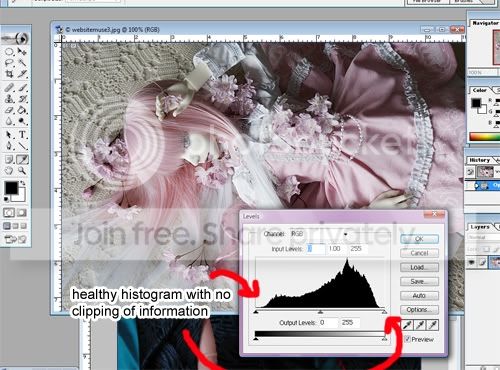Screen dimensions: 500x370
Task: Switch to Quick Mask Mode
Action: pos(22,213)
